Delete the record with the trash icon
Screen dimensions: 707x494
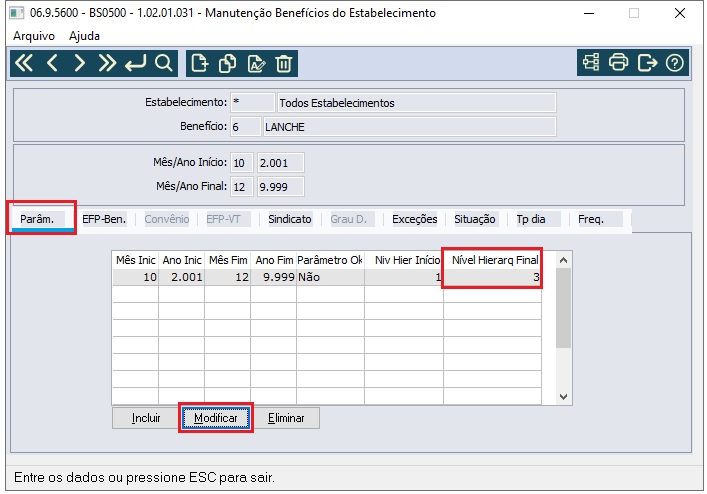click(x=284, y=63)
